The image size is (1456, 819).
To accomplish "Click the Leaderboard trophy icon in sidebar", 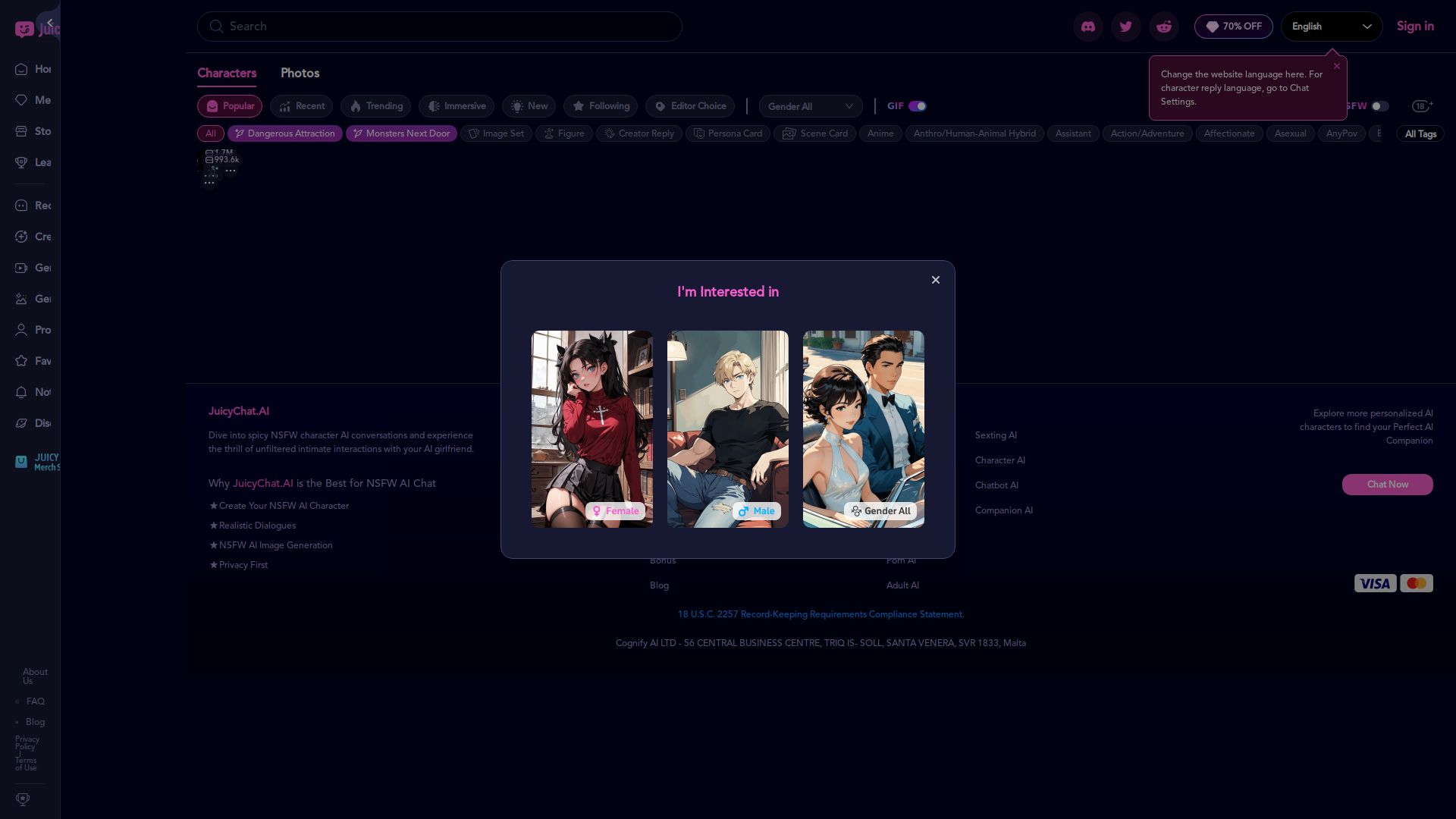I will 21,162.
